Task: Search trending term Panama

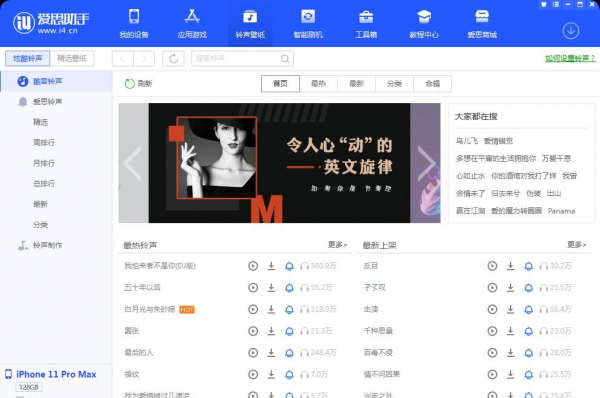Action: point(561,211)
